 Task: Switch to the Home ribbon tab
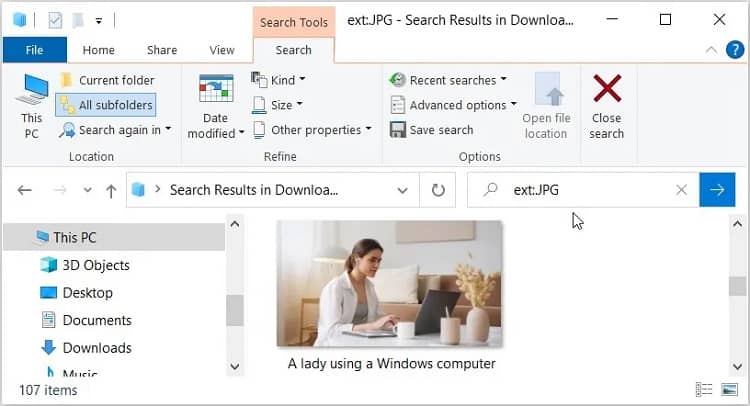pos(99,50)
